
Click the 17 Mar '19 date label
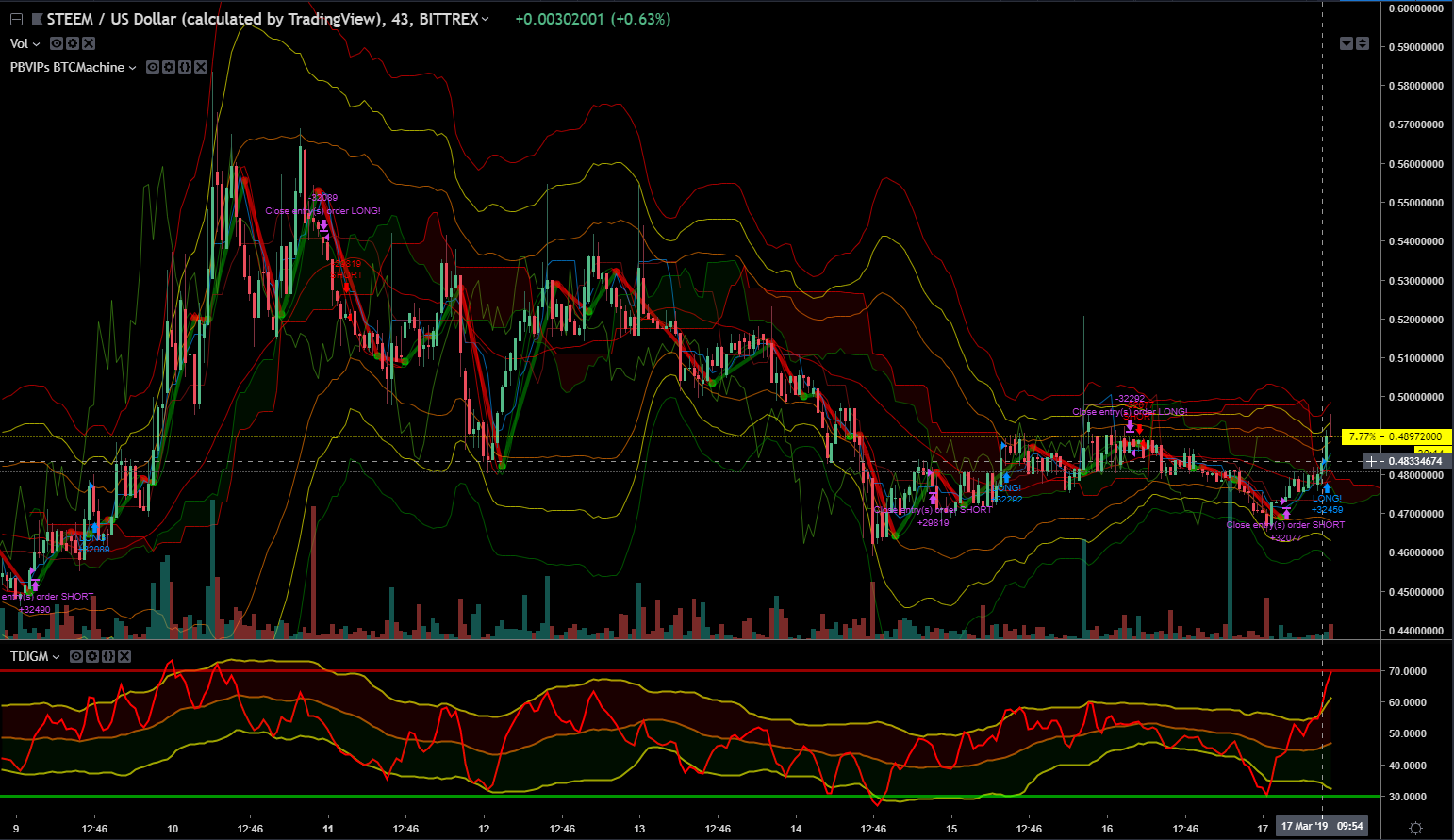(1304, 826)
